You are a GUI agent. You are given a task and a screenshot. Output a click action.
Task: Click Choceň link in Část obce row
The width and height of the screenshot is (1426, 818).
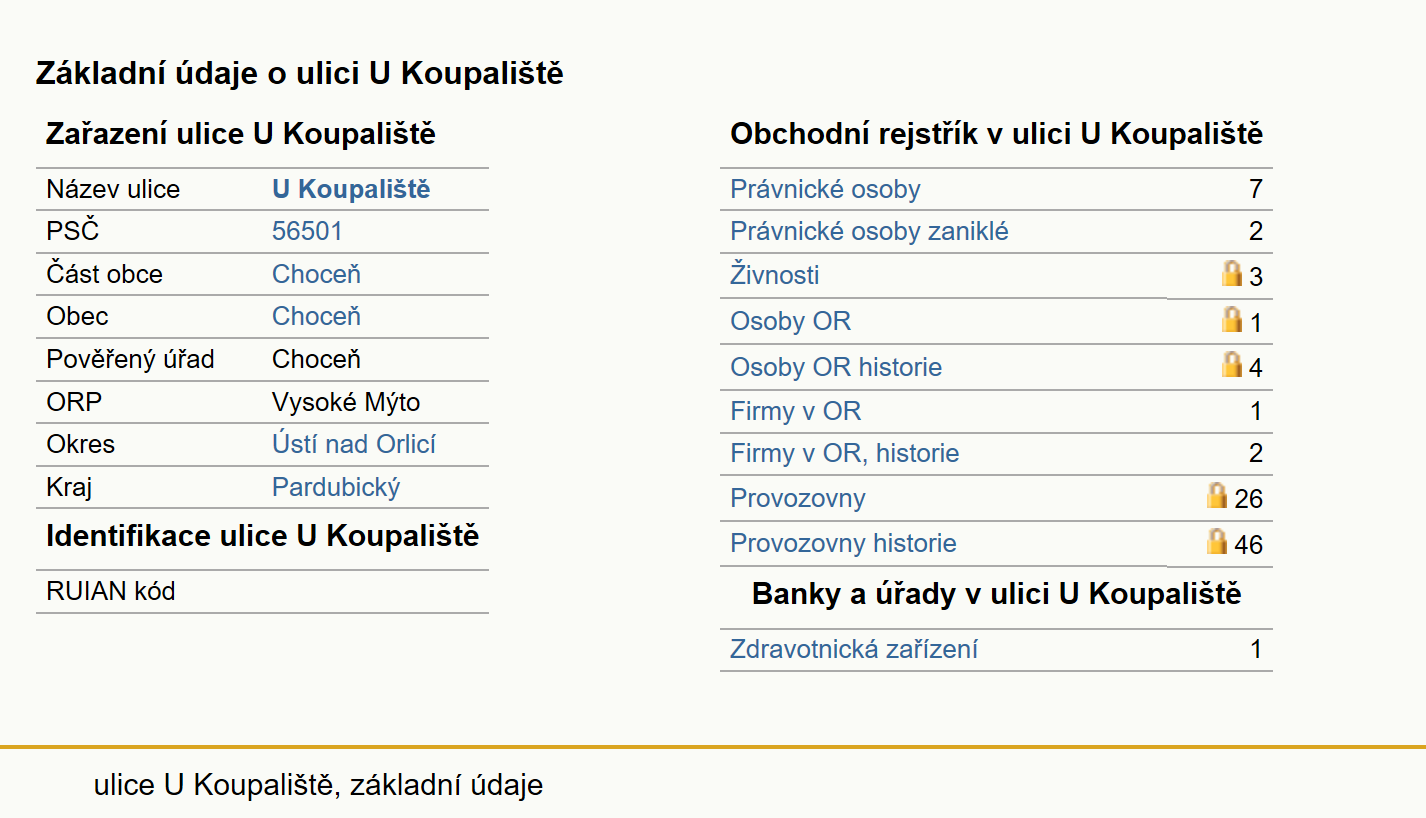tap(316, 274)
